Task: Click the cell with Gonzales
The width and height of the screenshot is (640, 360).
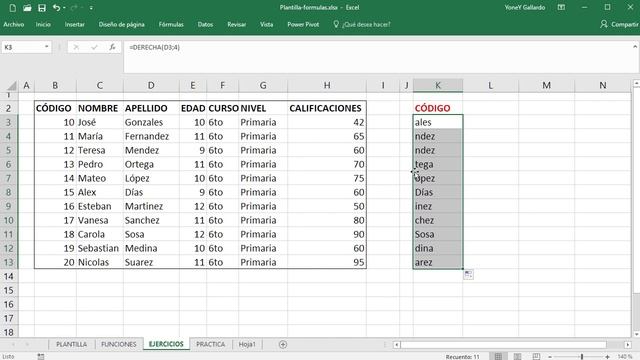Action: coord(151,122)
